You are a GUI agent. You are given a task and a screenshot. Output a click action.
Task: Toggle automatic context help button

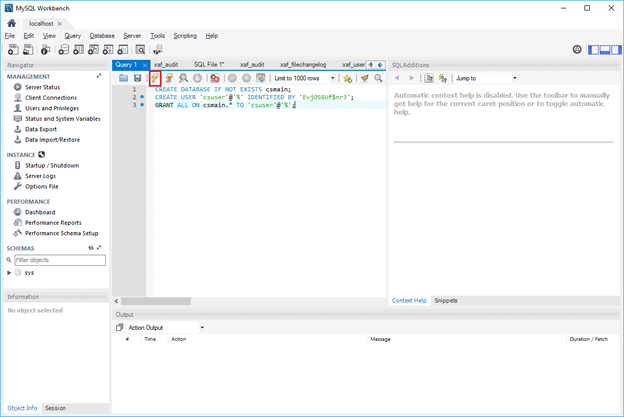pos(443,78)
